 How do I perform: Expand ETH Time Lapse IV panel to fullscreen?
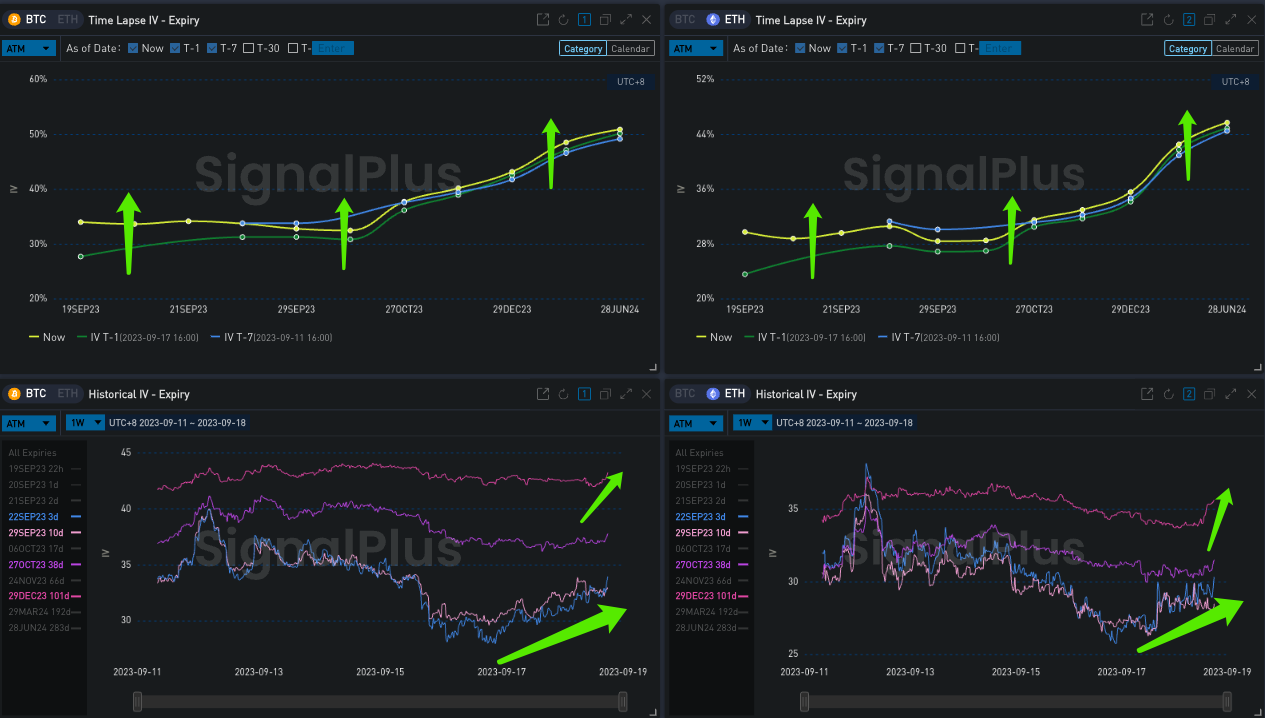(1231, 20)
